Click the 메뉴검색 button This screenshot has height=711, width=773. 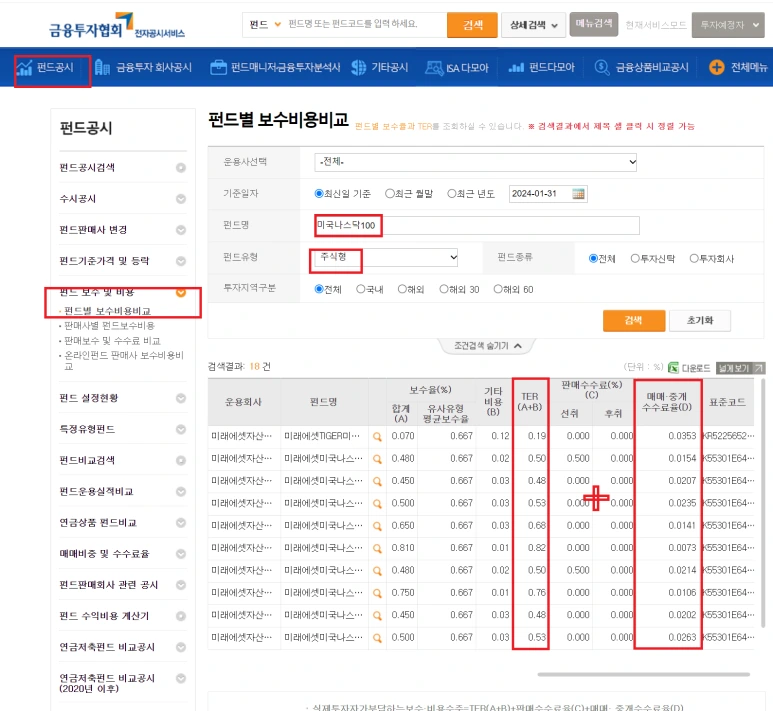(594, 24)
